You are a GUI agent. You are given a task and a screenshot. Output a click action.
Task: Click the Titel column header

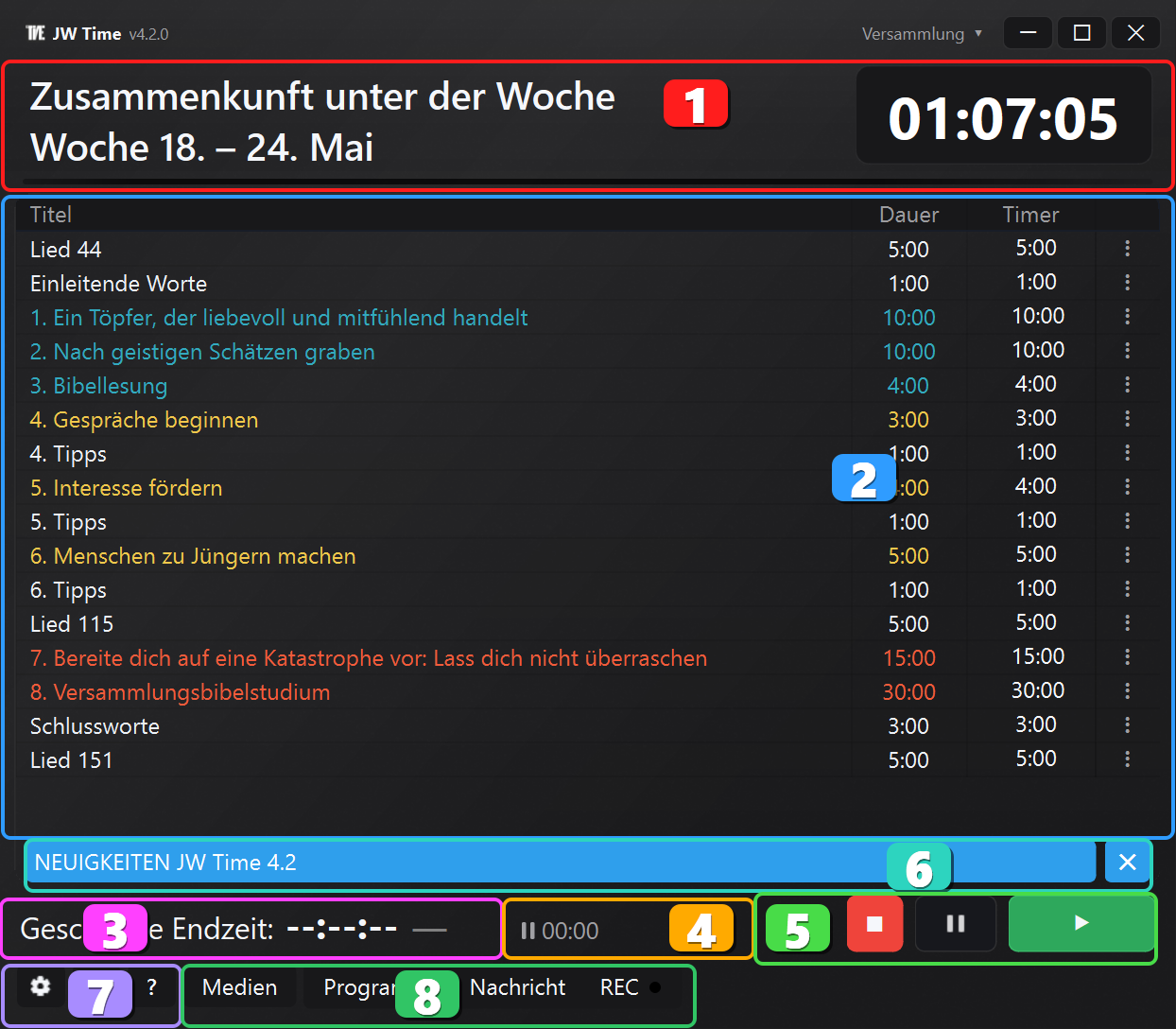coord(51,215)
